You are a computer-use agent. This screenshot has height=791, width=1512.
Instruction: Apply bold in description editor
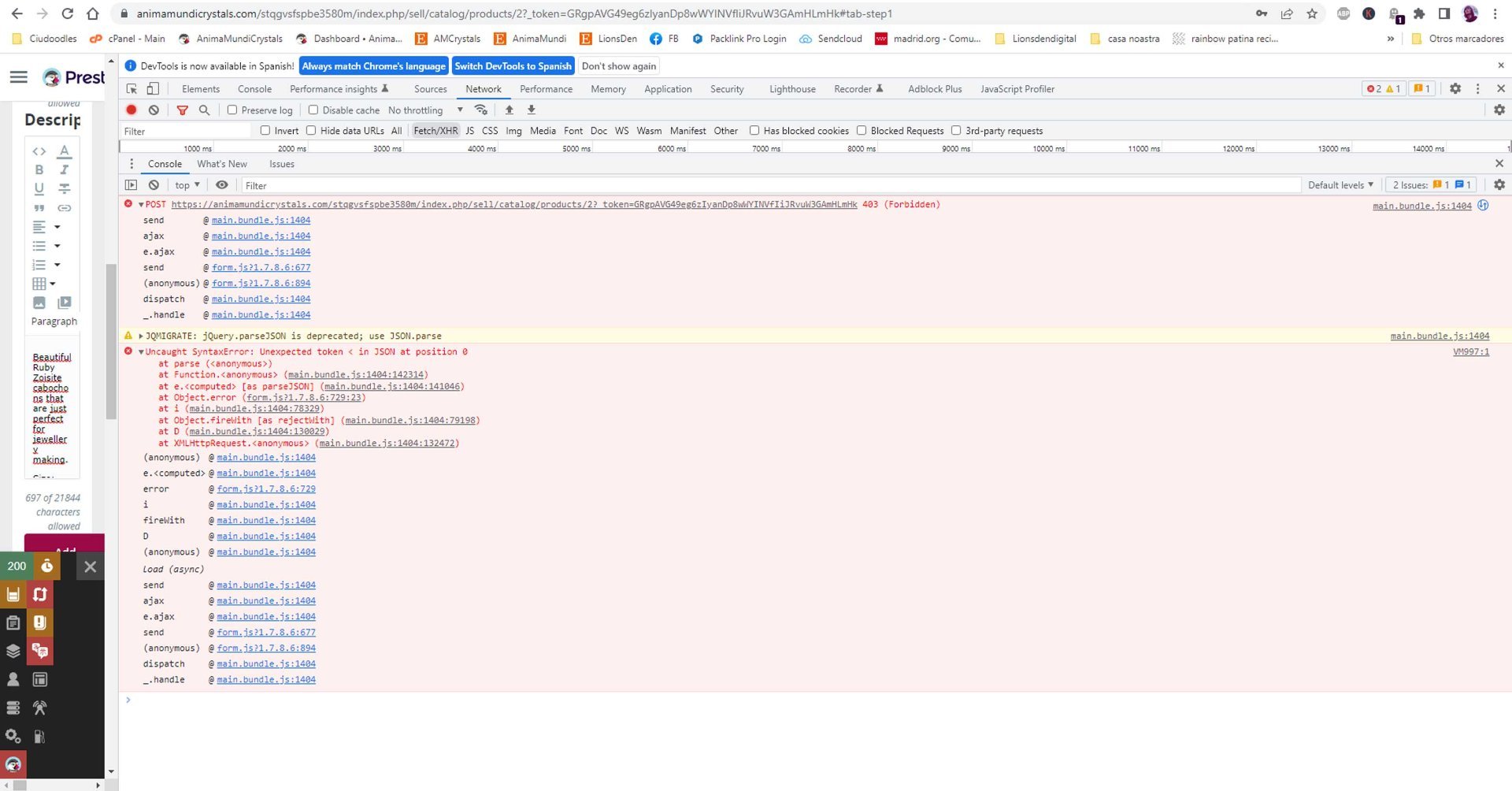coord(39,170)
